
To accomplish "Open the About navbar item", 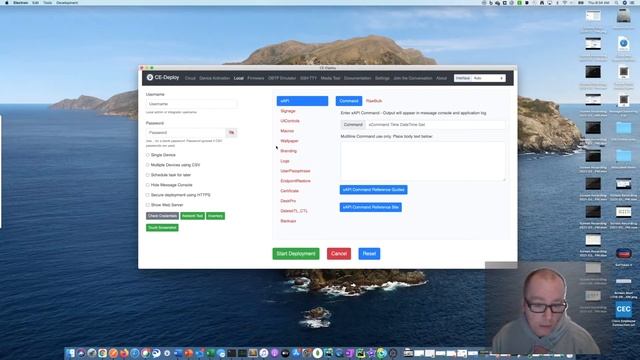I will (441, 78).
